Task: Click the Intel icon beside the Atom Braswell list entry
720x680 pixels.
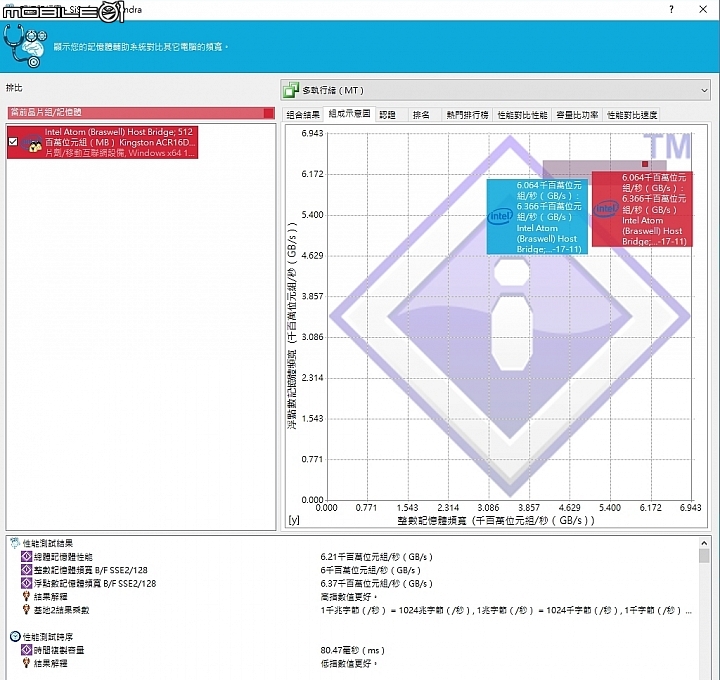Action: click(x=31, y=143)
